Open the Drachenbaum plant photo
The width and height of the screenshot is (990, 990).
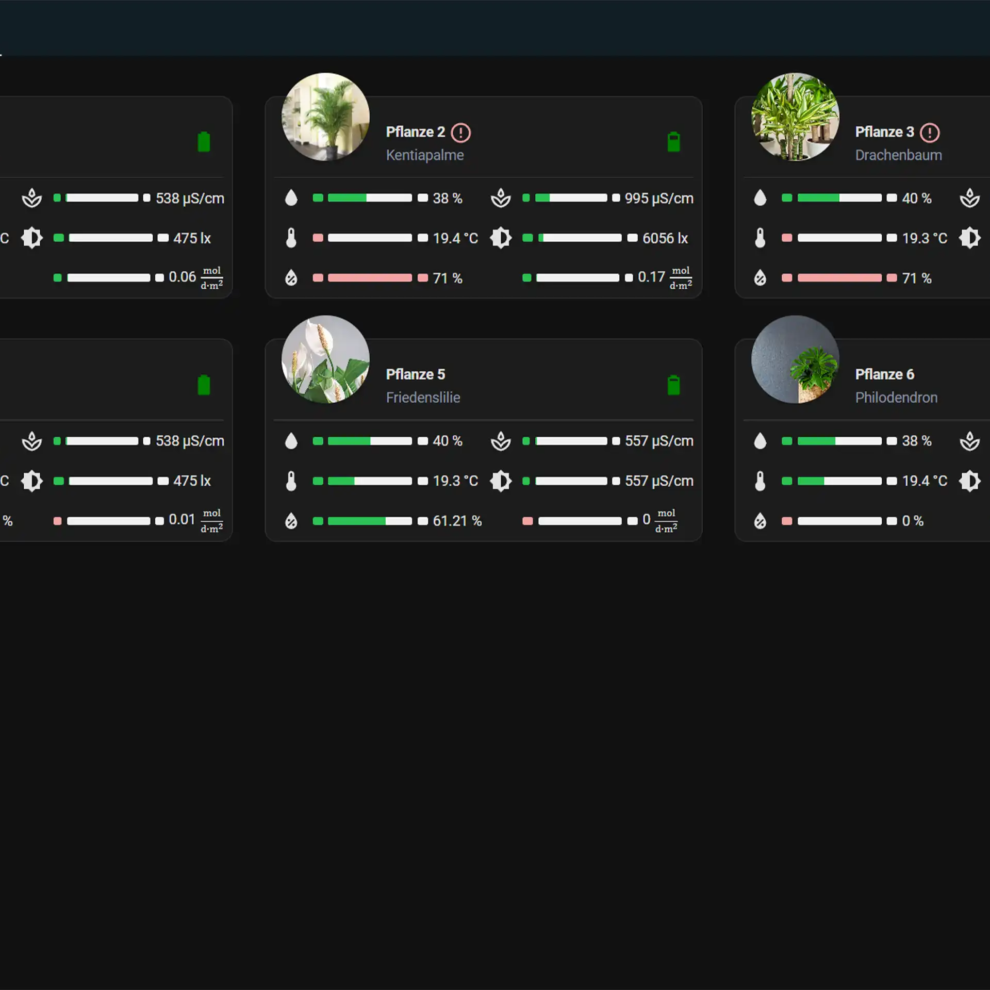point(795,117)
